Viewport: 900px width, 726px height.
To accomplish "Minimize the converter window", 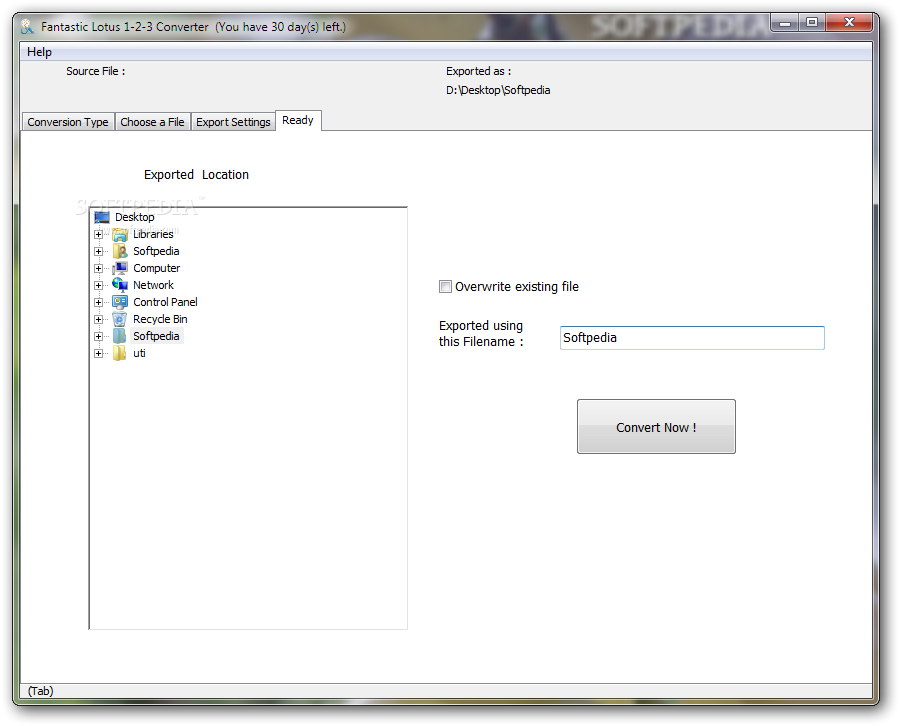I will [785, 23].
